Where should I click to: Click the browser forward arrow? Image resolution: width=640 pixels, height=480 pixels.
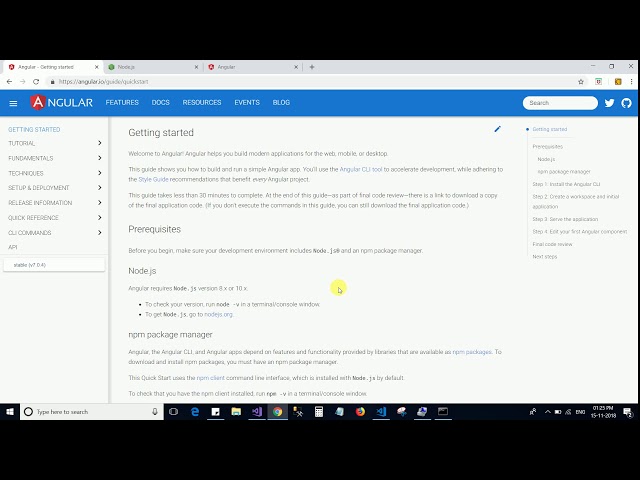(23, 82)
